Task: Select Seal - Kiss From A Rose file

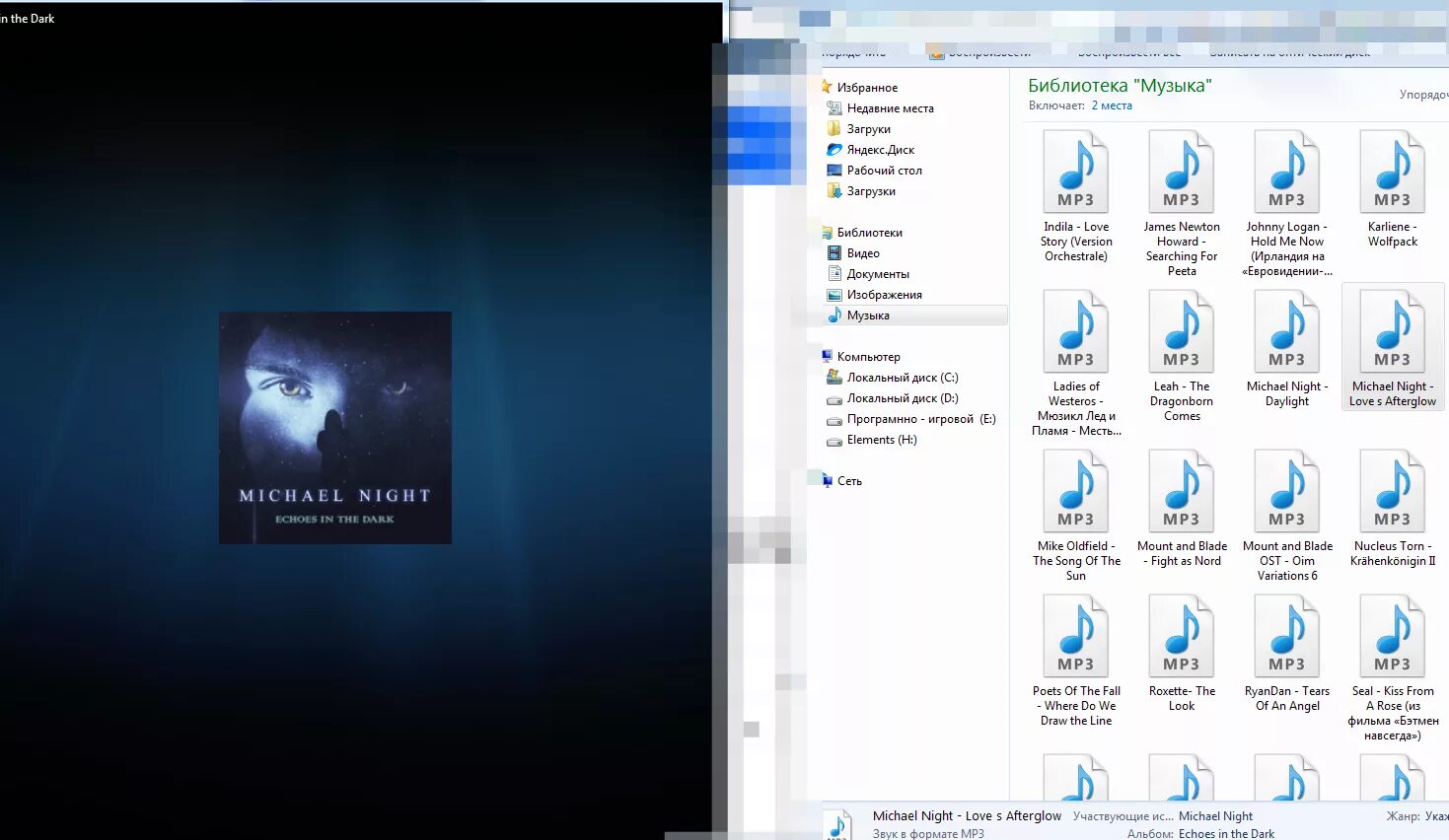Action: 1393,667
